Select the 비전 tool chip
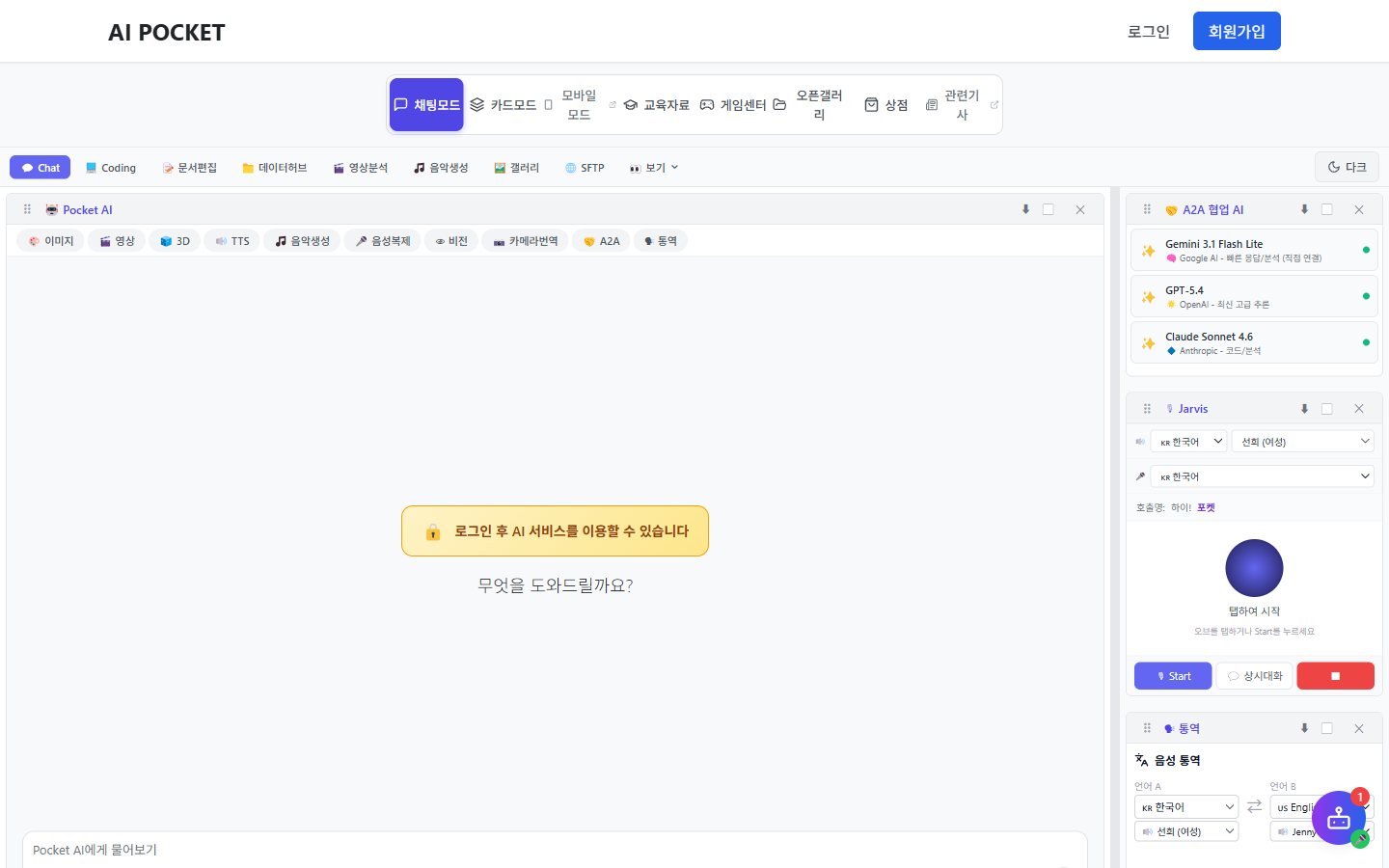 point(451,241)
